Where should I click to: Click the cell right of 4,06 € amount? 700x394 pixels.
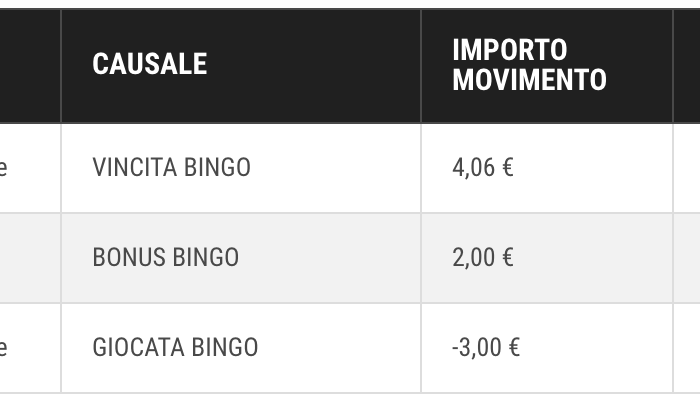[687, 168]
